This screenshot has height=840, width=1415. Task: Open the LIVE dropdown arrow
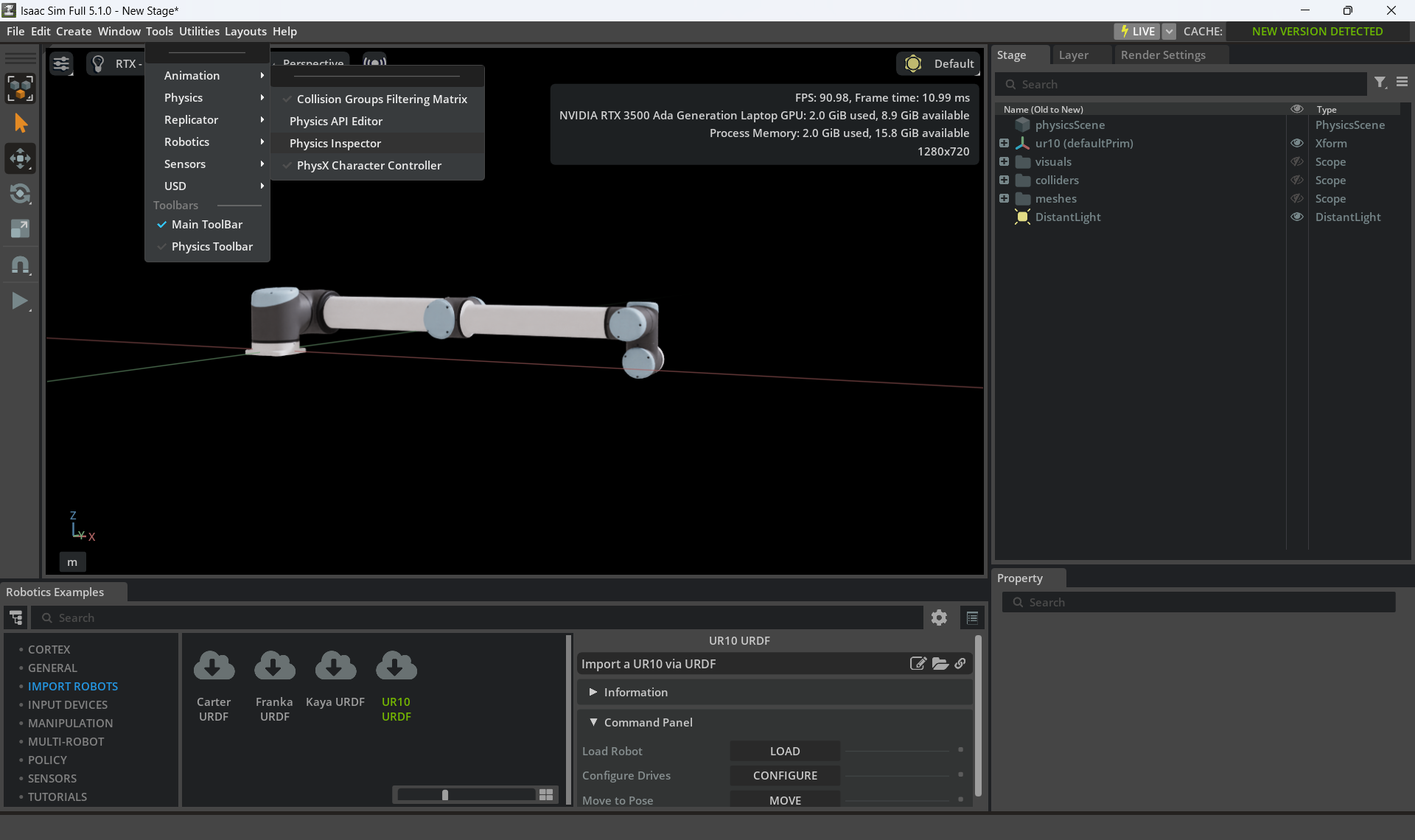pos(1170,31)
